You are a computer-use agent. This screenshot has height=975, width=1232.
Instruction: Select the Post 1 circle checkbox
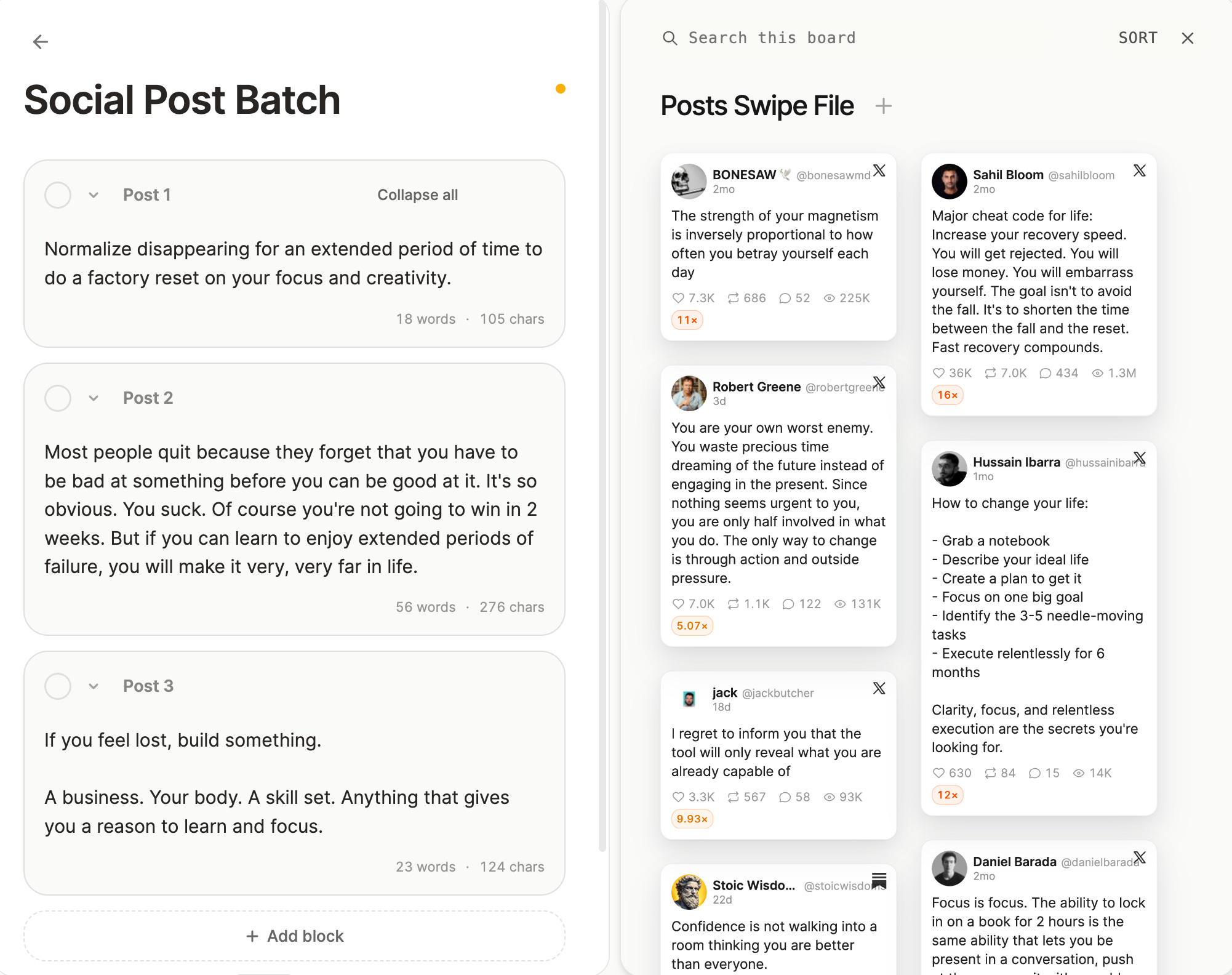pos(58,195)
